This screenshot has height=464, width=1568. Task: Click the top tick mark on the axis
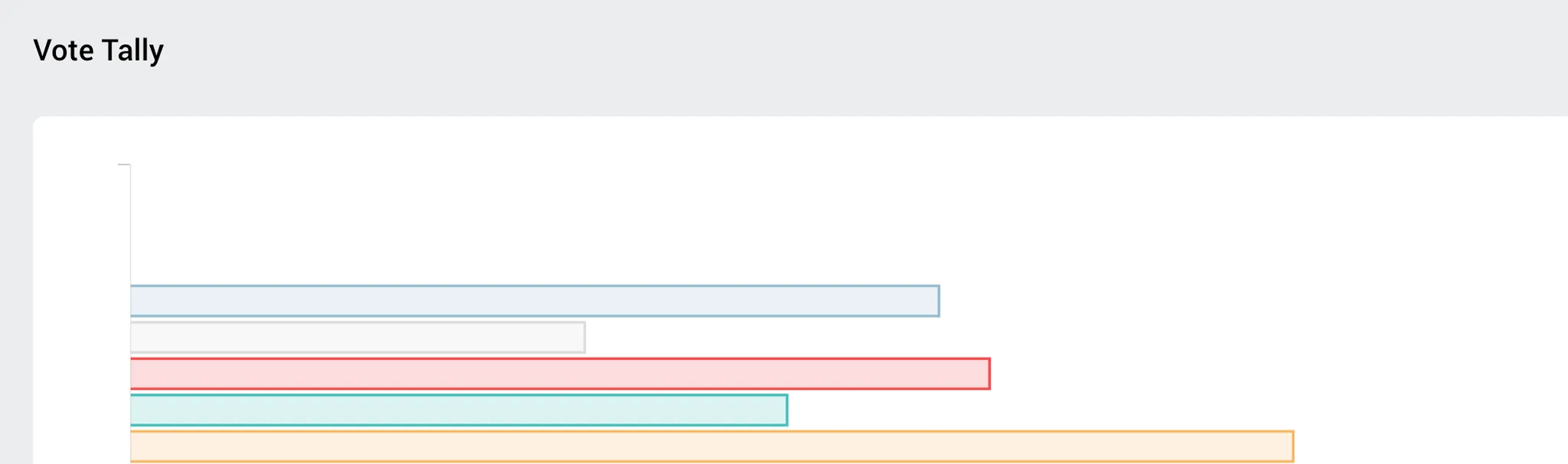123,165
